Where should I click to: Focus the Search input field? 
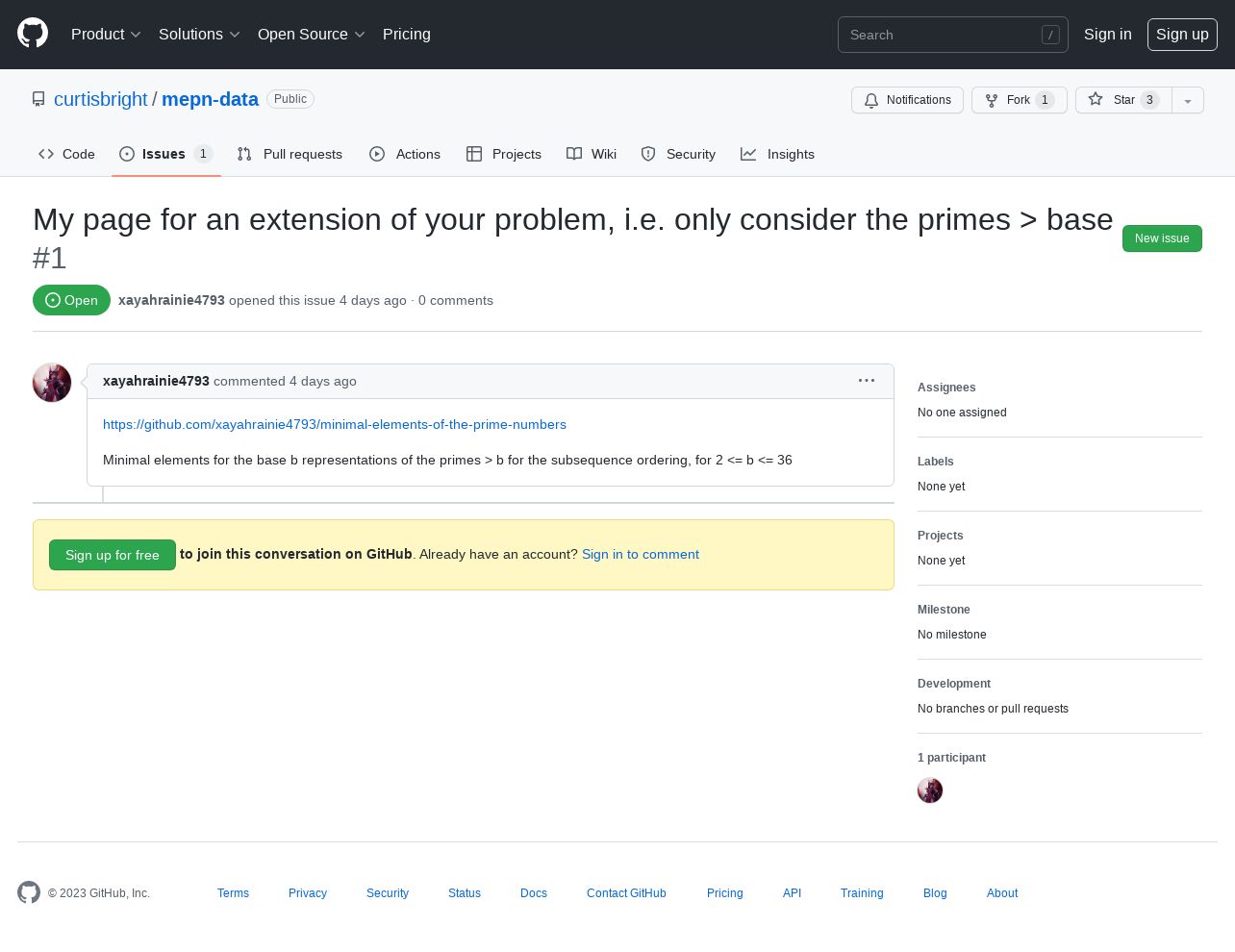pos(953,35)
